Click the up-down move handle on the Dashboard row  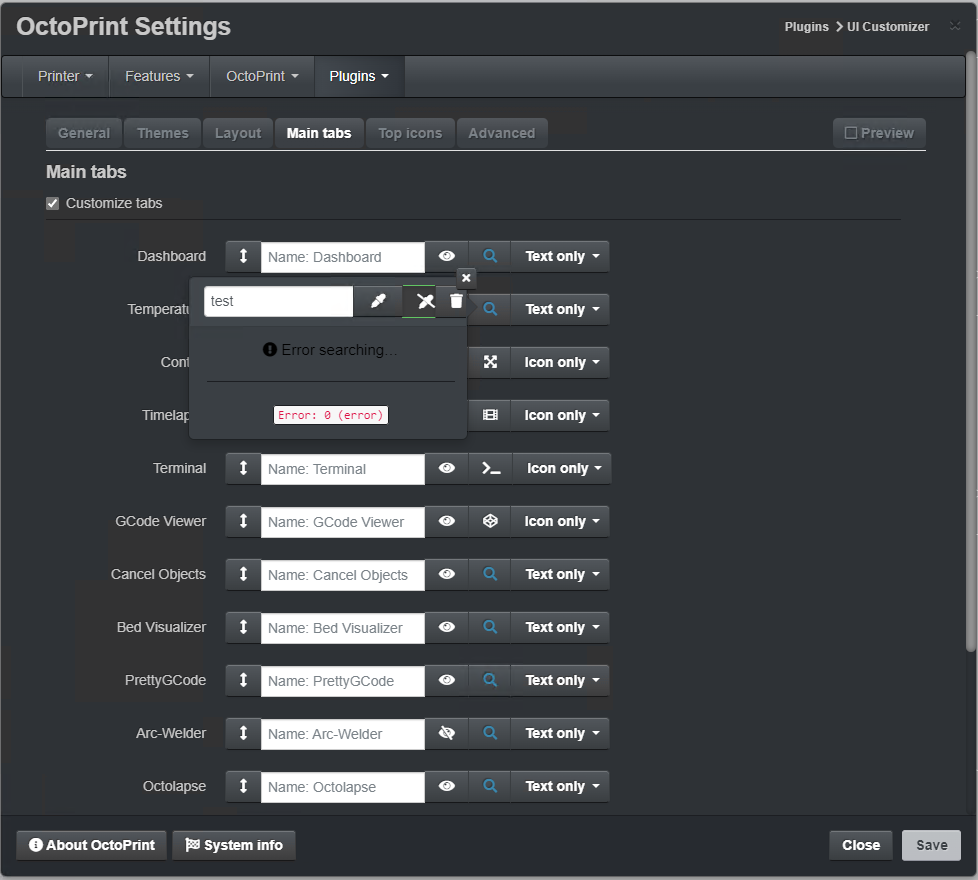(243, 256)
